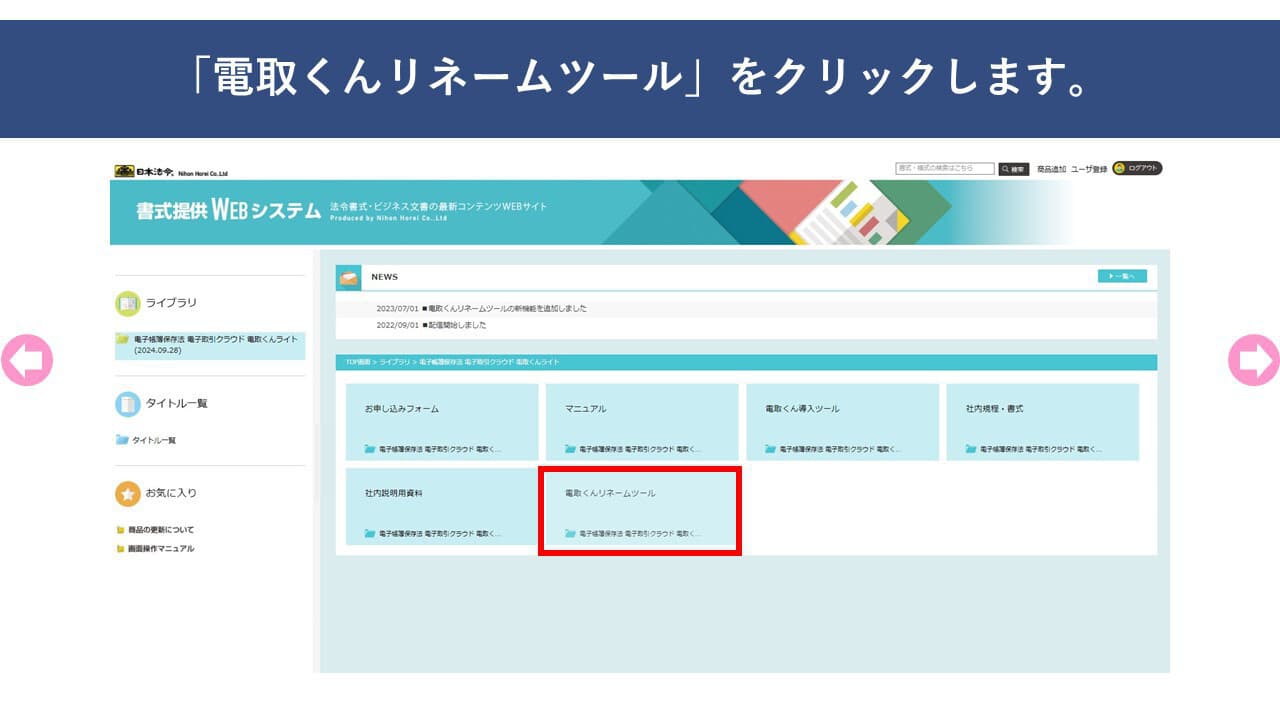Viewport: 1280px width, 720px height.
Task: Click the folder icon in お申し込みフォーム card
Action: [370, 449]
